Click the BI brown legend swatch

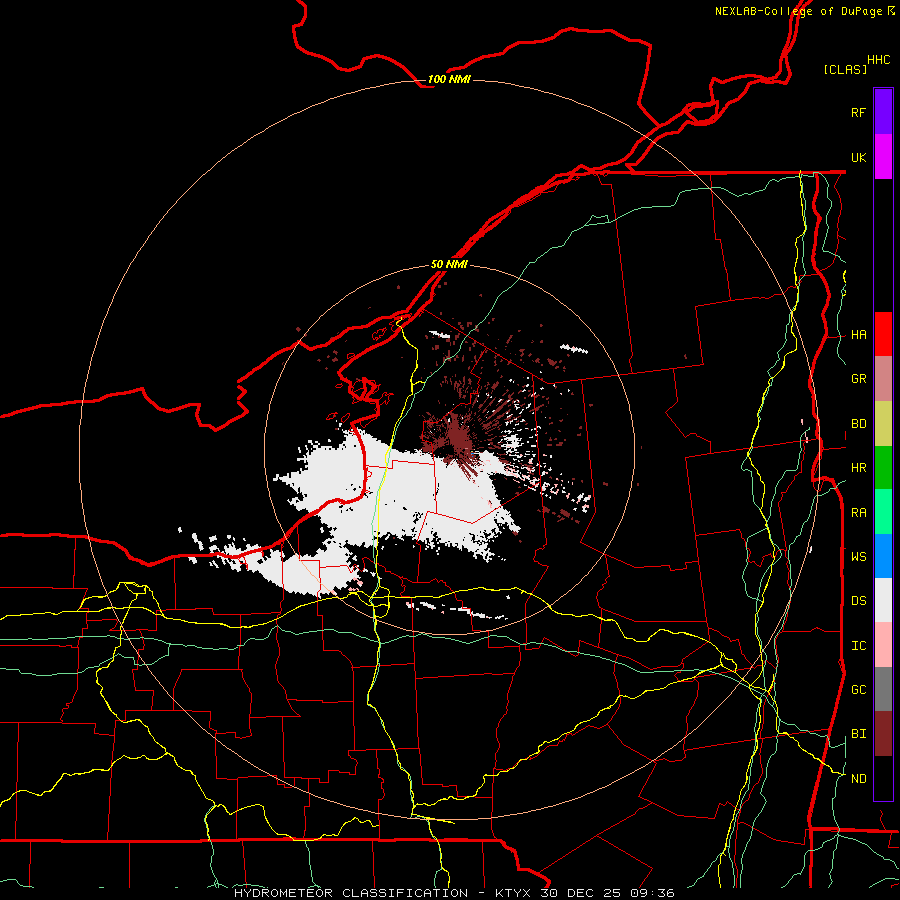point(883,734)
